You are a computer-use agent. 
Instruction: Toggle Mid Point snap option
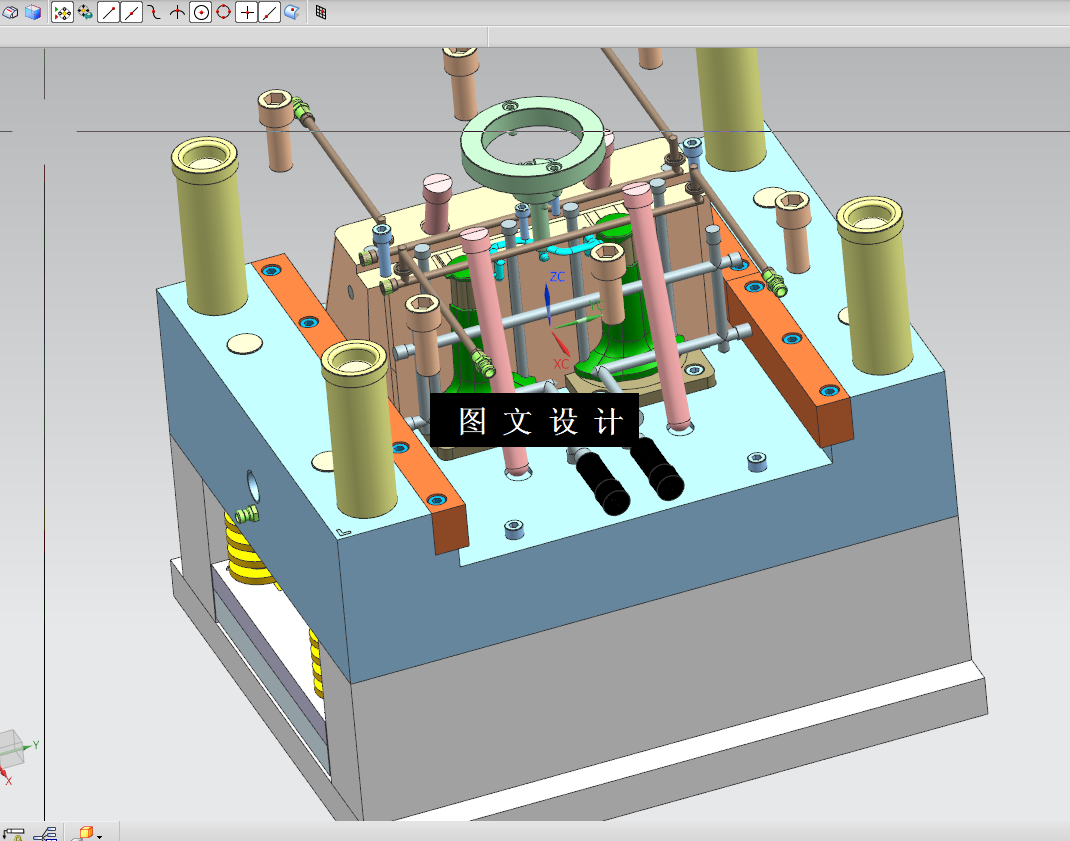click(x=132, y=12)
